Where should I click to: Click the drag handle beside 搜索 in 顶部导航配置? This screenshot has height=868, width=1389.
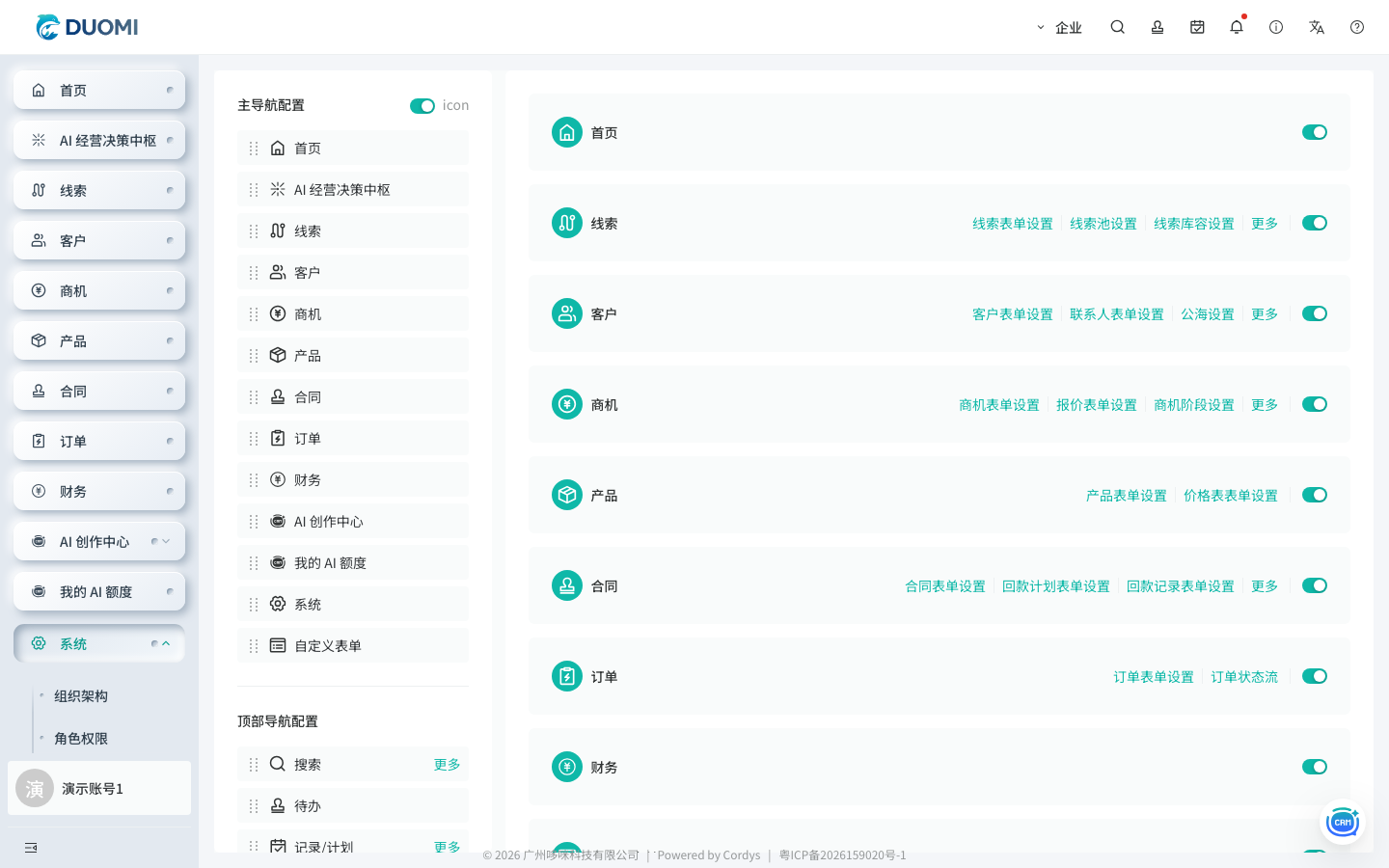point(254,765)
